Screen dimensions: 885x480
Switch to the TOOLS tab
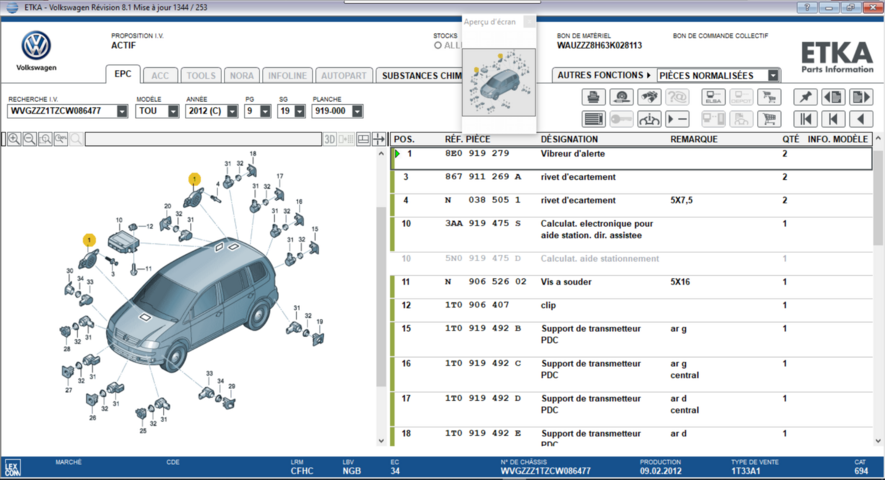(x=201, y=76)
